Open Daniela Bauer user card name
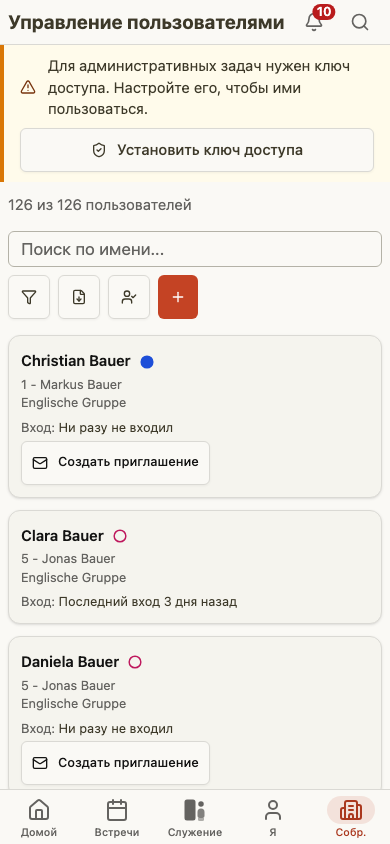The height and width of the screenshot is (844, 390). pyautogui.click(x=70, y=662)
